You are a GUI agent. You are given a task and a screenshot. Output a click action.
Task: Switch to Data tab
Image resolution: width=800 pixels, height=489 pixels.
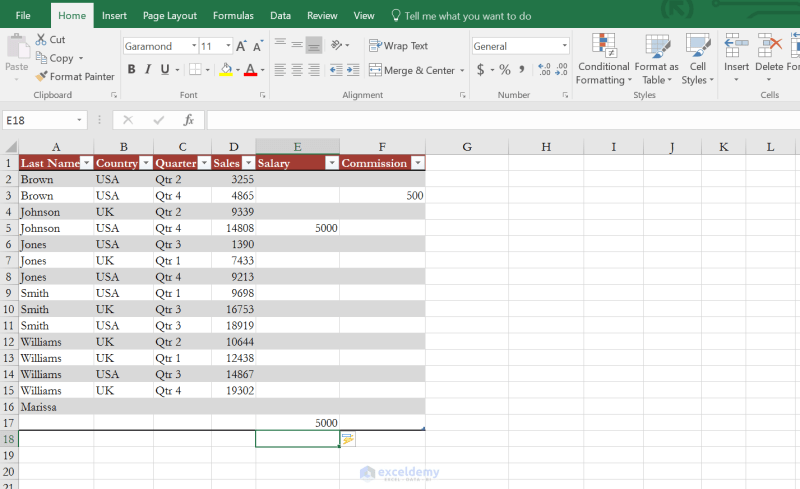pos(280,15)
